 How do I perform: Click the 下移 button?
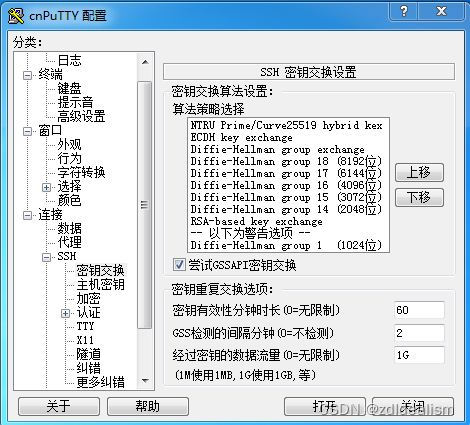click(x=419, y=198)
